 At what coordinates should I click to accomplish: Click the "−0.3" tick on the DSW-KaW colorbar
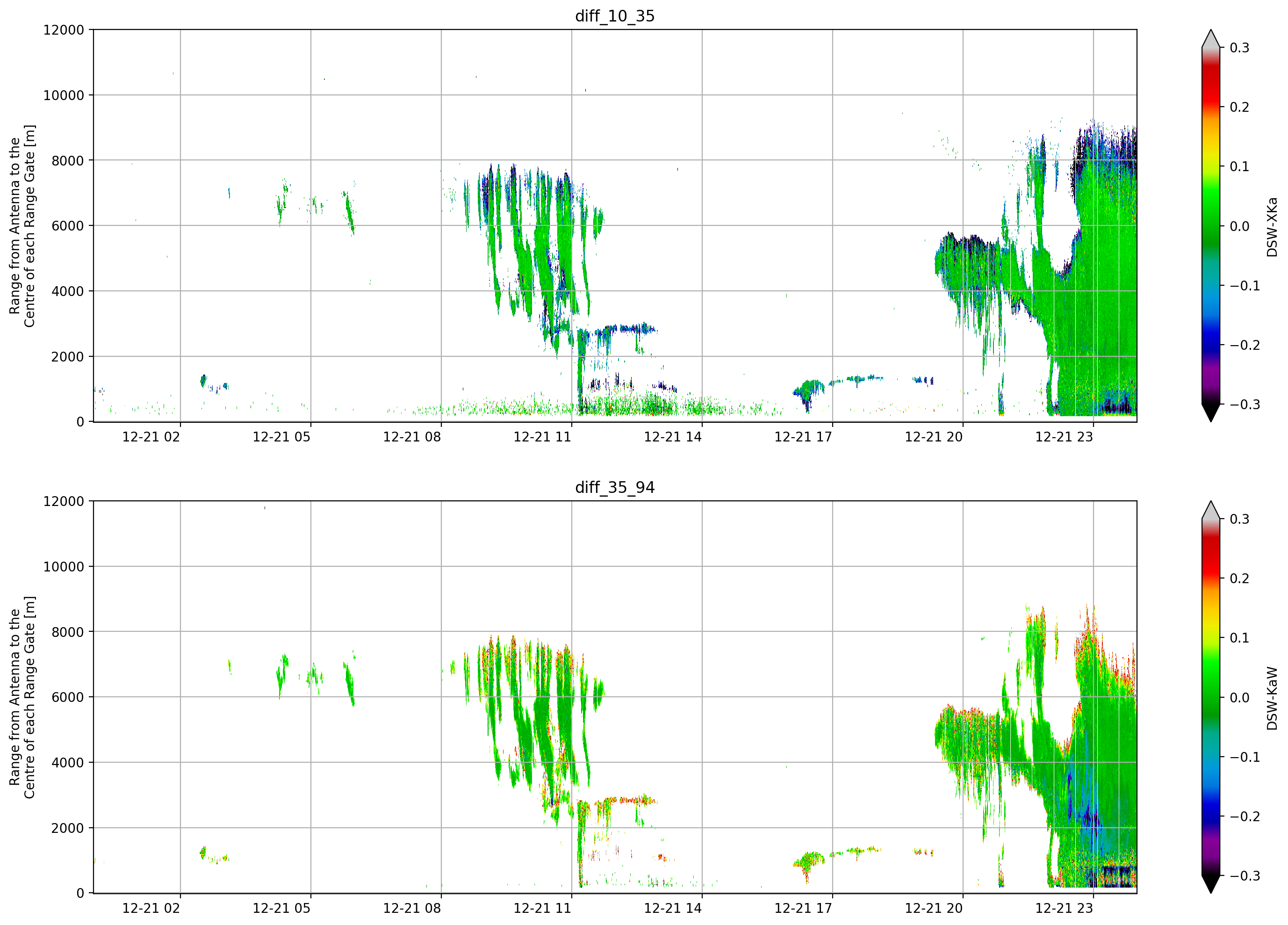(x=1245, y=875)
